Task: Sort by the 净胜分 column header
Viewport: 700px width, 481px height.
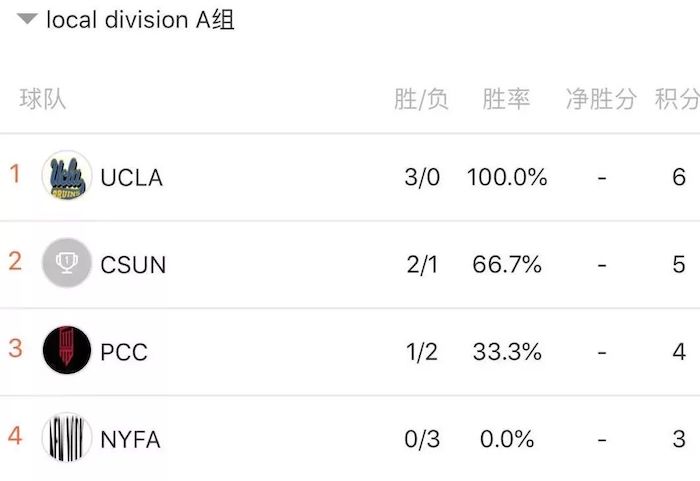Action: click(601, 99)
